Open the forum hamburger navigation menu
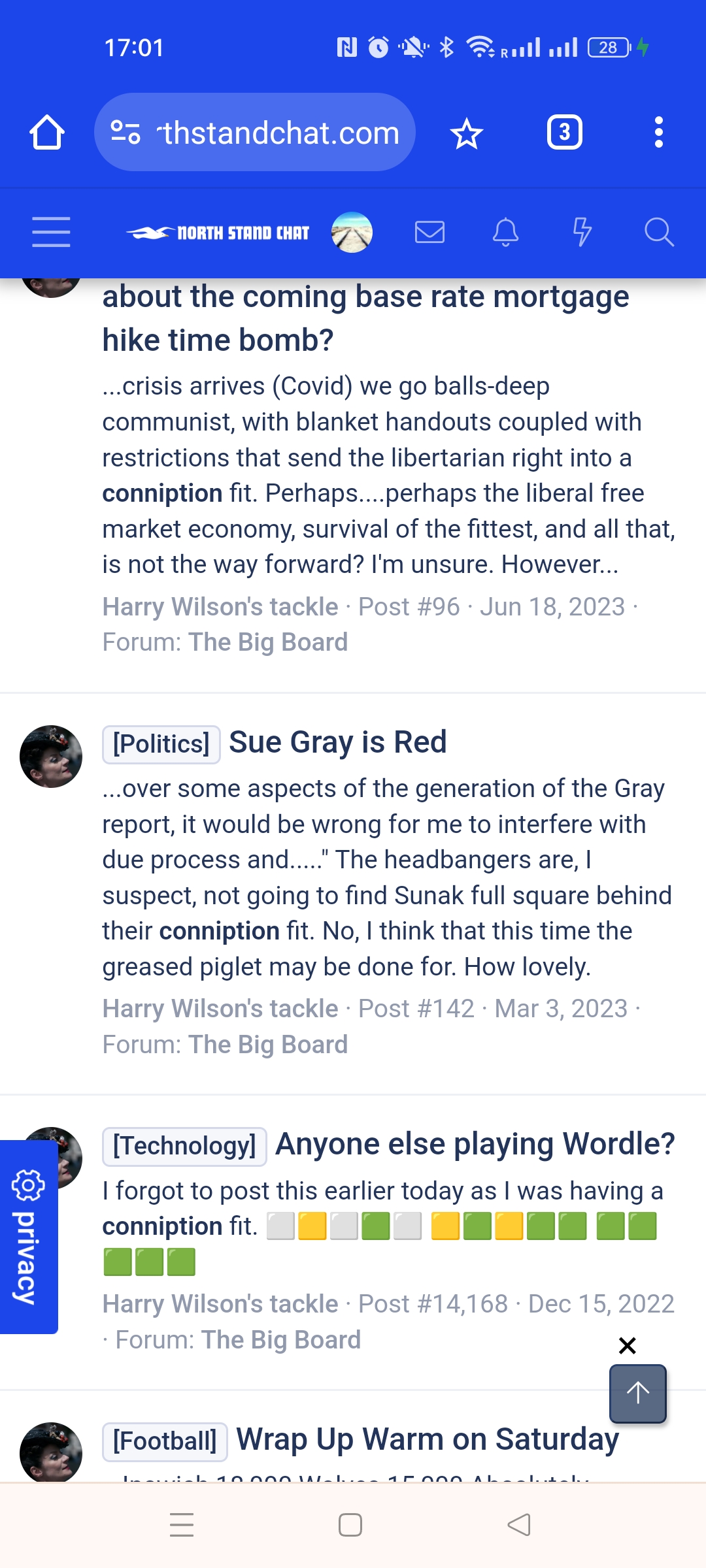 click(51, 232)
